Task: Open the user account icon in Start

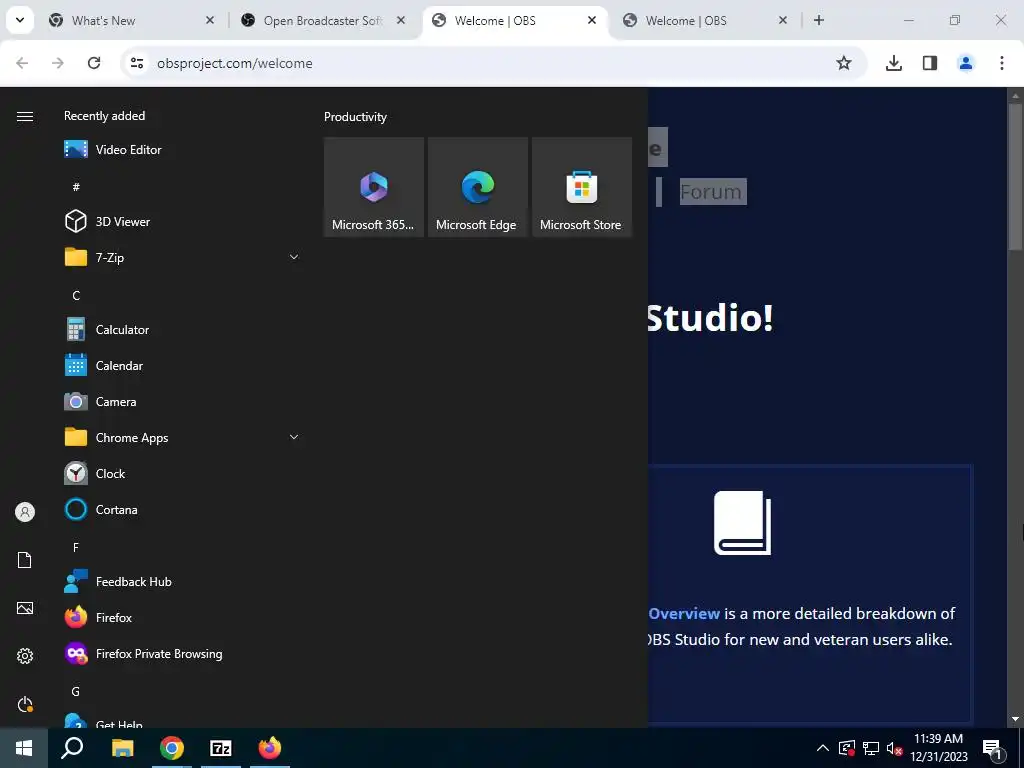Action: pos(25,512)
